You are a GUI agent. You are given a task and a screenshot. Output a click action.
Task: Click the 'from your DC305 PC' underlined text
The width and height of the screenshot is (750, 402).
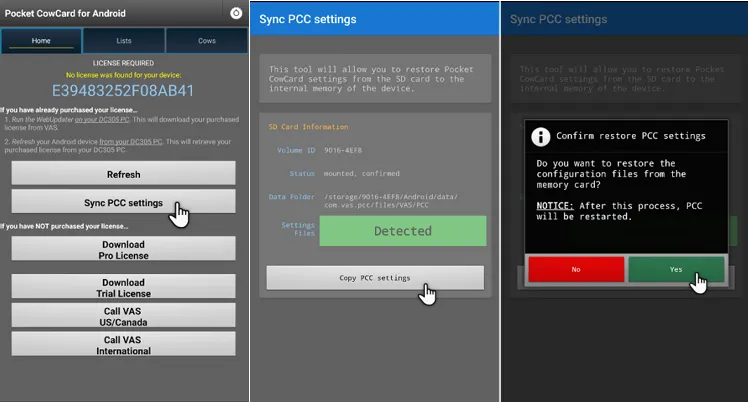(131, 142)
